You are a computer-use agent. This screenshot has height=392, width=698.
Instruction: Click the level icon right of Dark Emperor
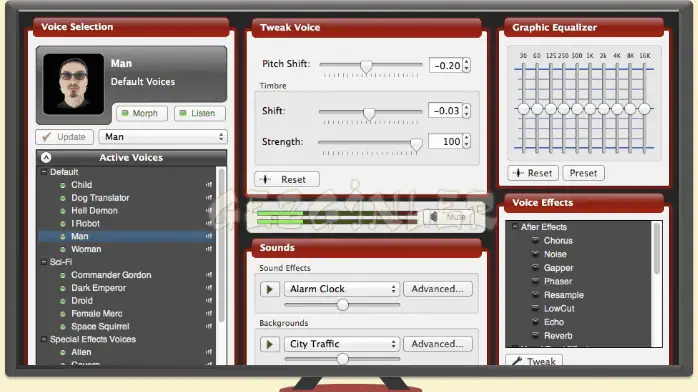(209, 288)
